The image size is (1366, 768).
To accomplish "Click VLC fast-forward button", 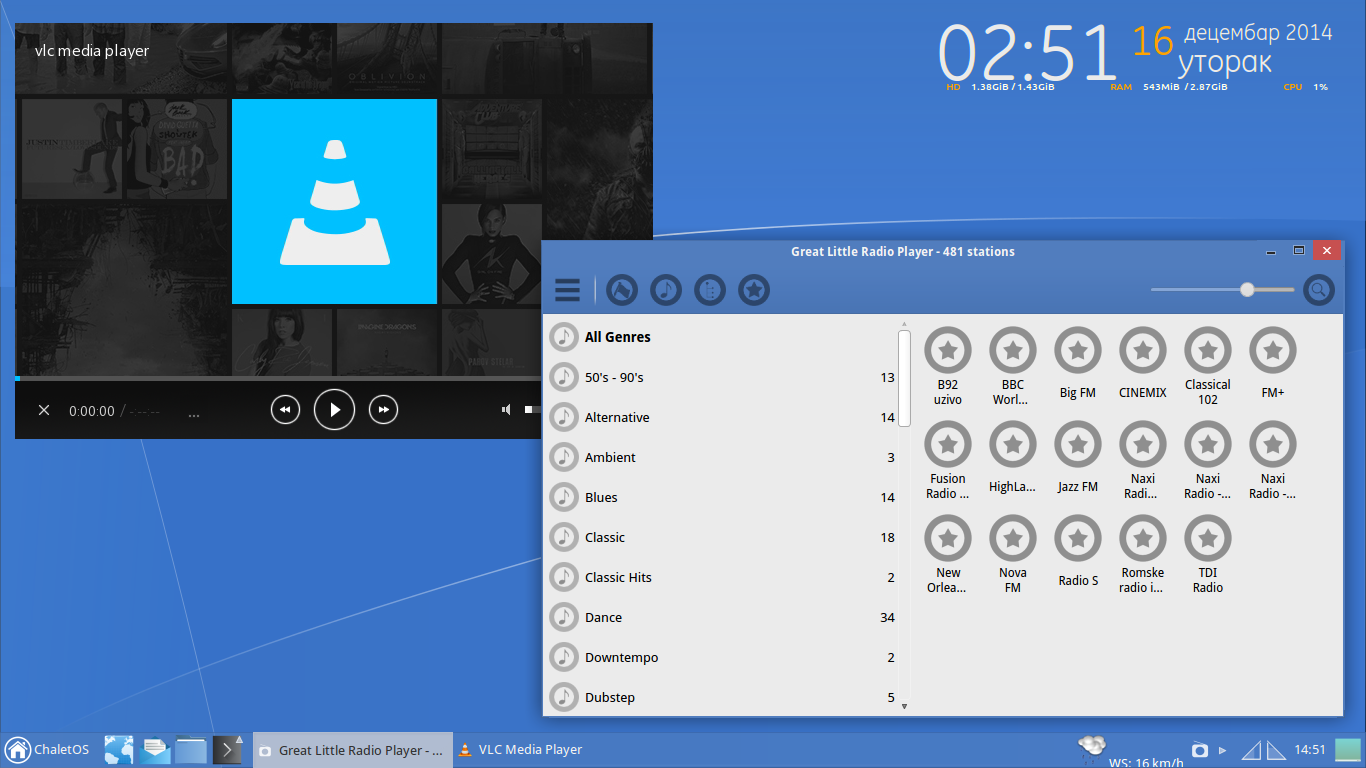I will point(384,410).
